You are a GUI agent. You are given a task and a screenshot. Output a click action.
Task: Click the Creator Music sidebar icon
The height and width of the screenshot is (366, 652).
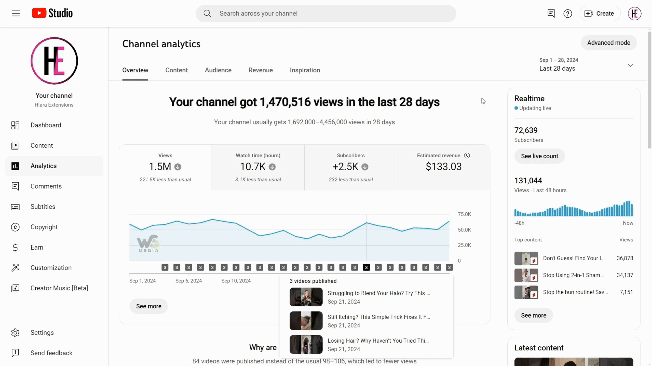[x=15, y=288]
